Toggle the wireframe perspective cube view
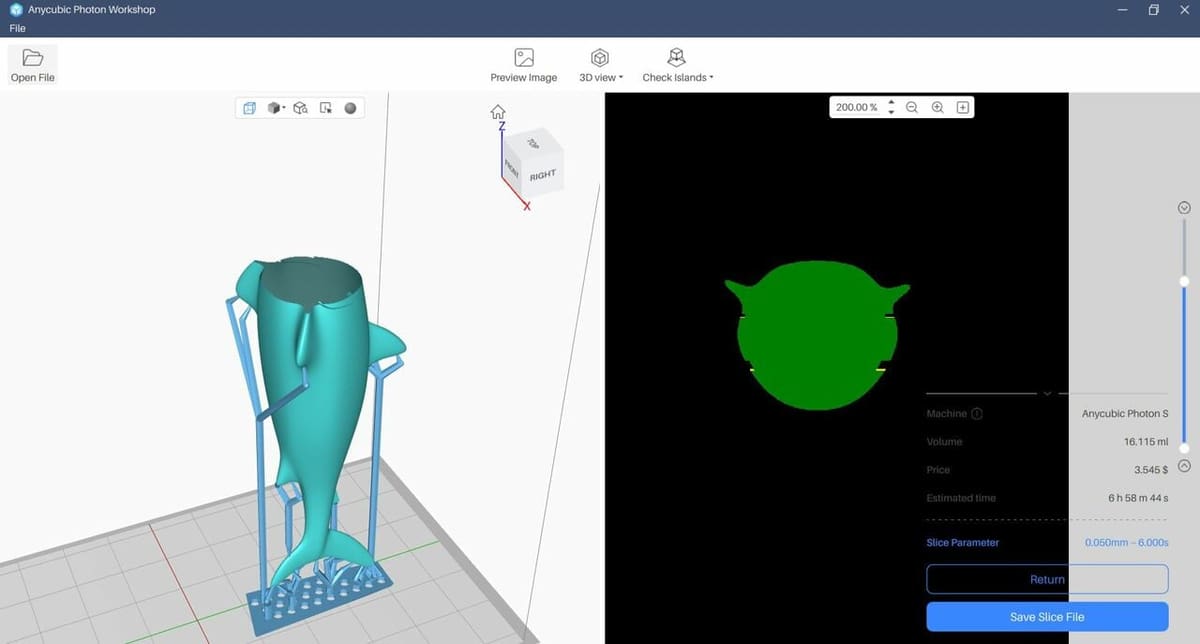Viewport: 1200px width, 644px height. point(249,108)
